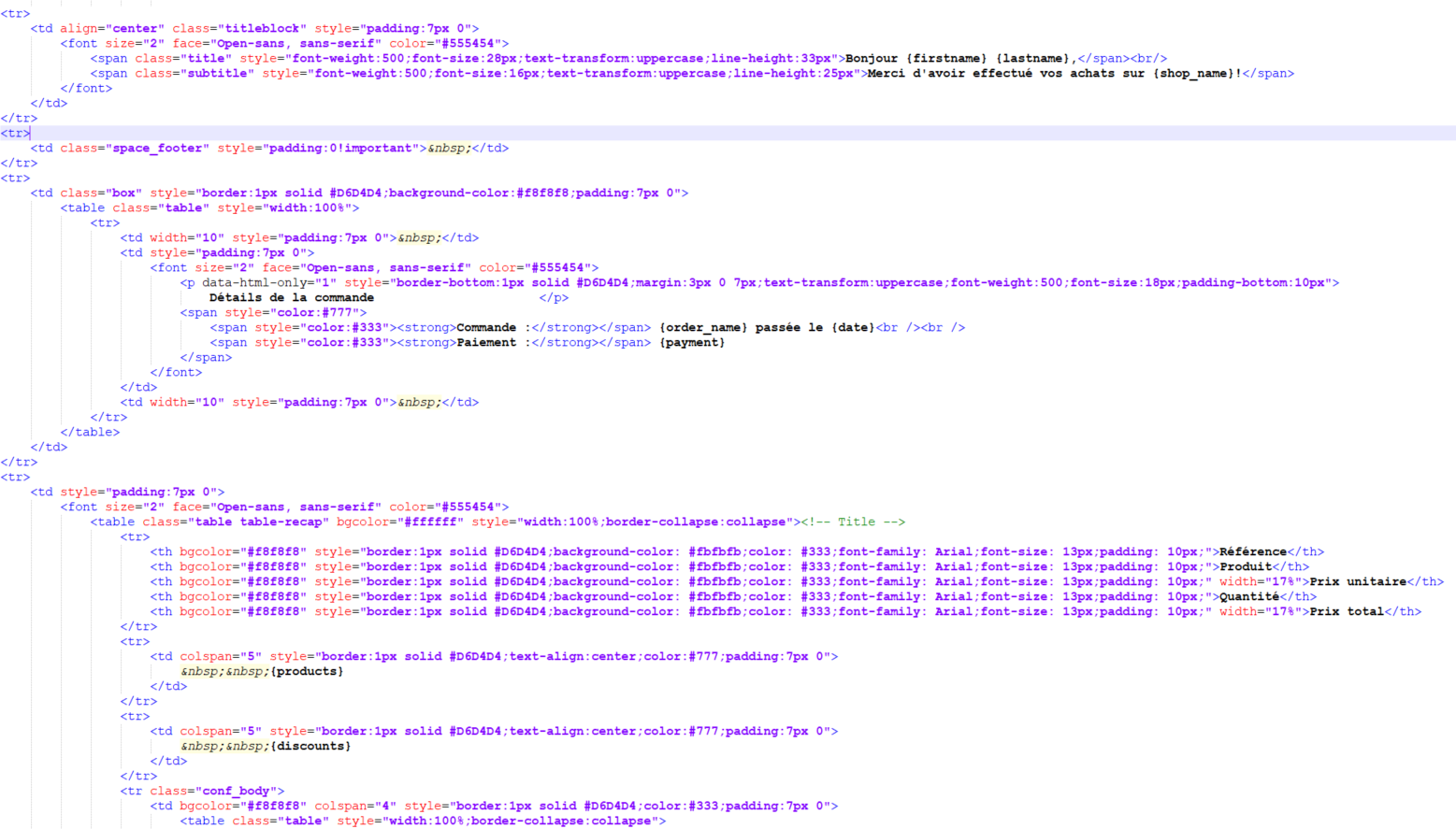Screen dimensions: 1456x829
Task: Click the table header text 'Prix total'
Action: pos(1347,611)
